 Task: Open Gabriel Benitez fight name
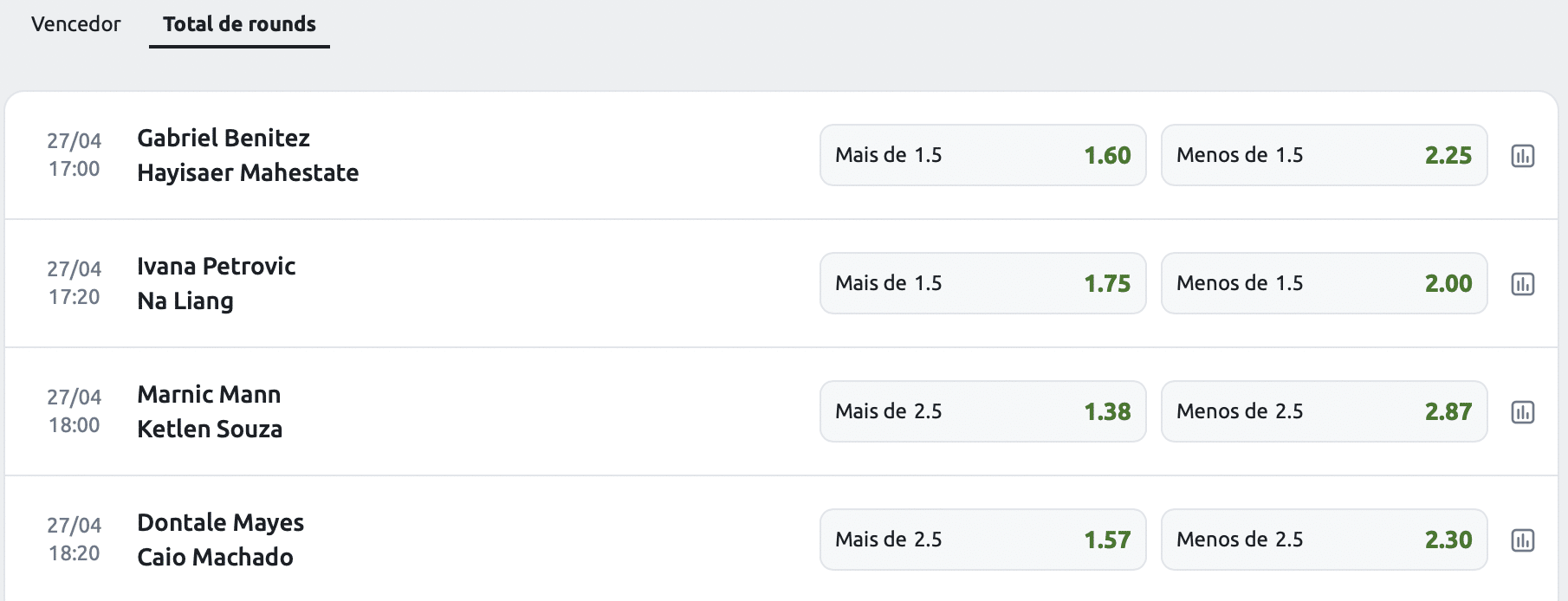pyautogui.click(x=224, y=138)
